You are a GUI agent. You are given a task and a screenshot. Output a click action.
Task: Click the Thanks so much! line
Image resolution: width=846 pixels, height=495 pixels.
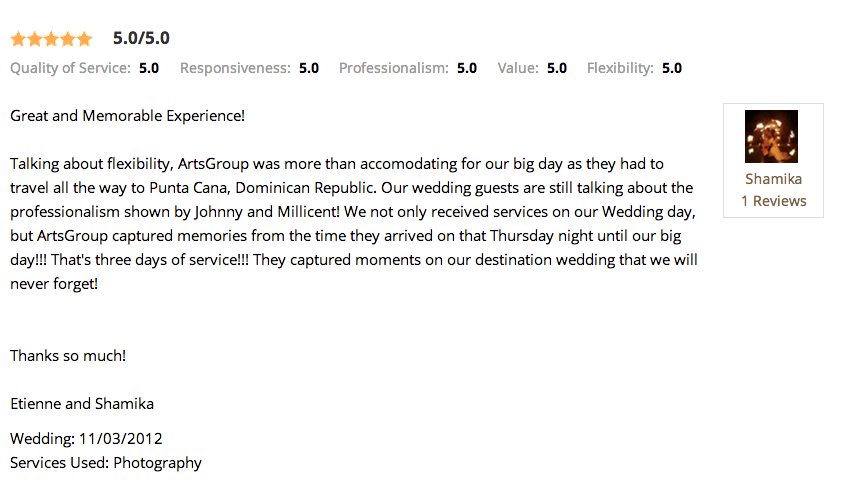[x=68, y=356]
